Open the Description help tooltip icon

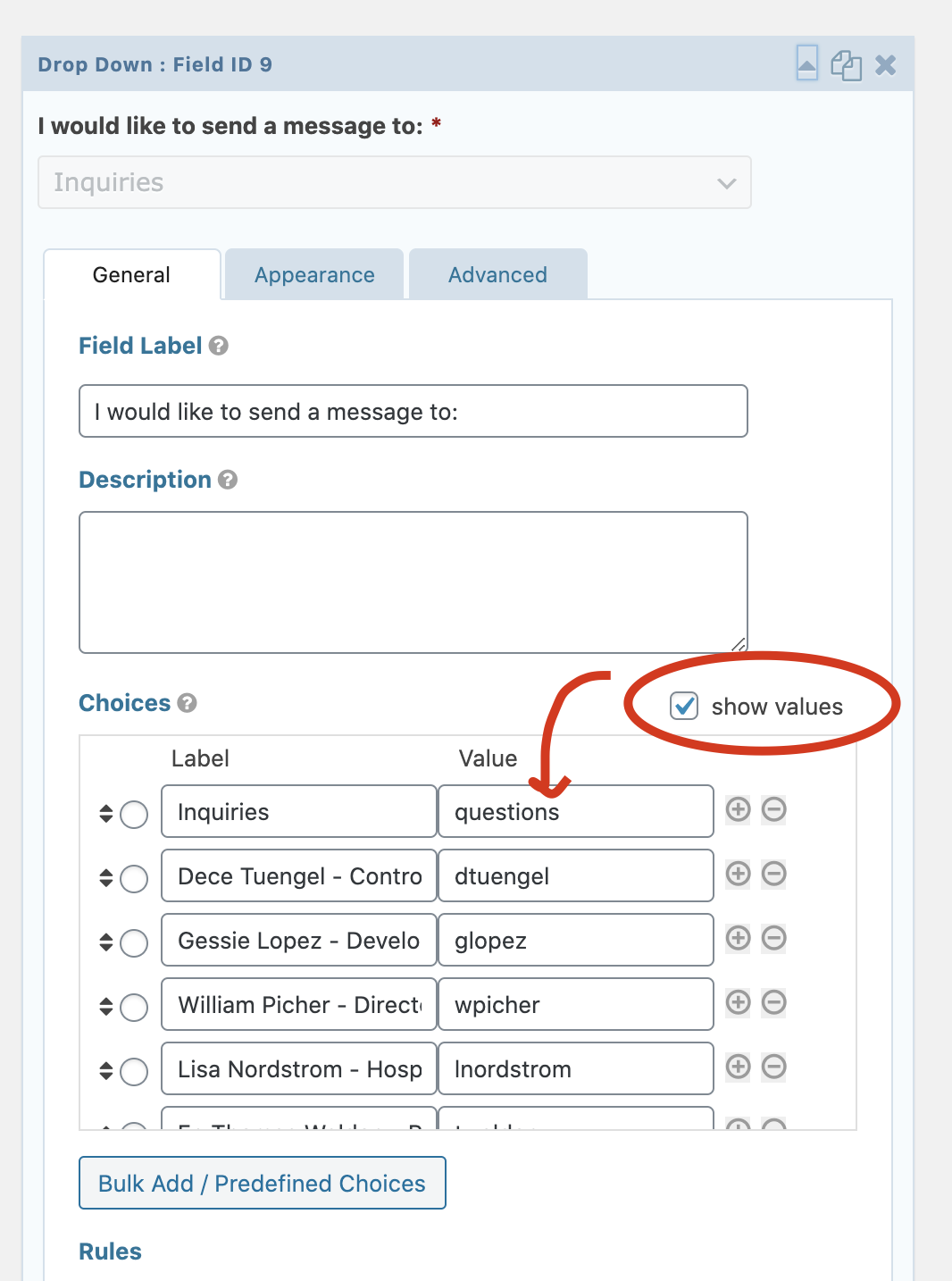[228, 480]
